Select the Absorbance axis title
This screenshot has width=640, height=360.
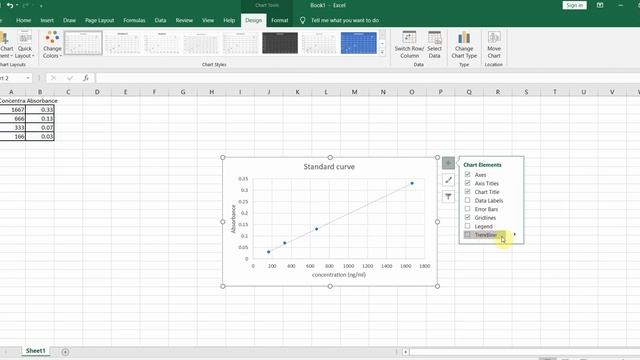coord(233,219)
